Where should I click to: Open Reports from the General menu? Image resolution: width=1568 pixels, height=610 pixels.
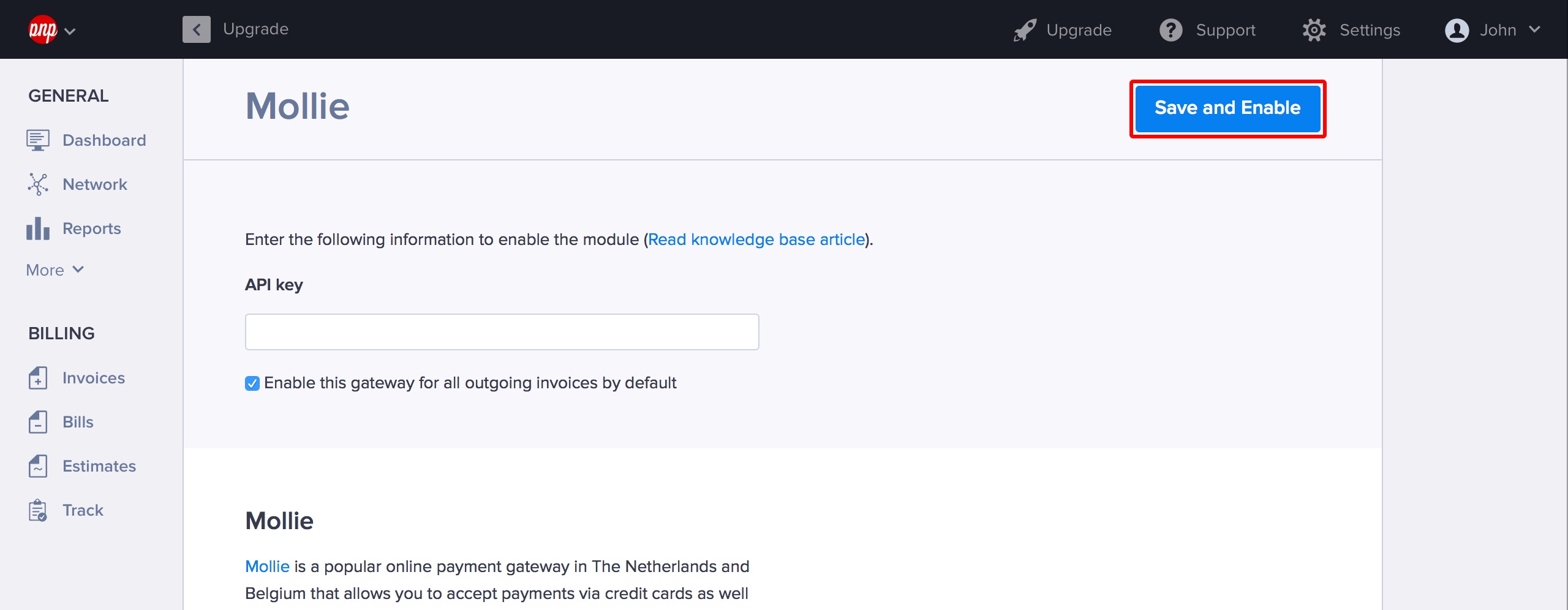pyautogui.click(x=91, y=228)
